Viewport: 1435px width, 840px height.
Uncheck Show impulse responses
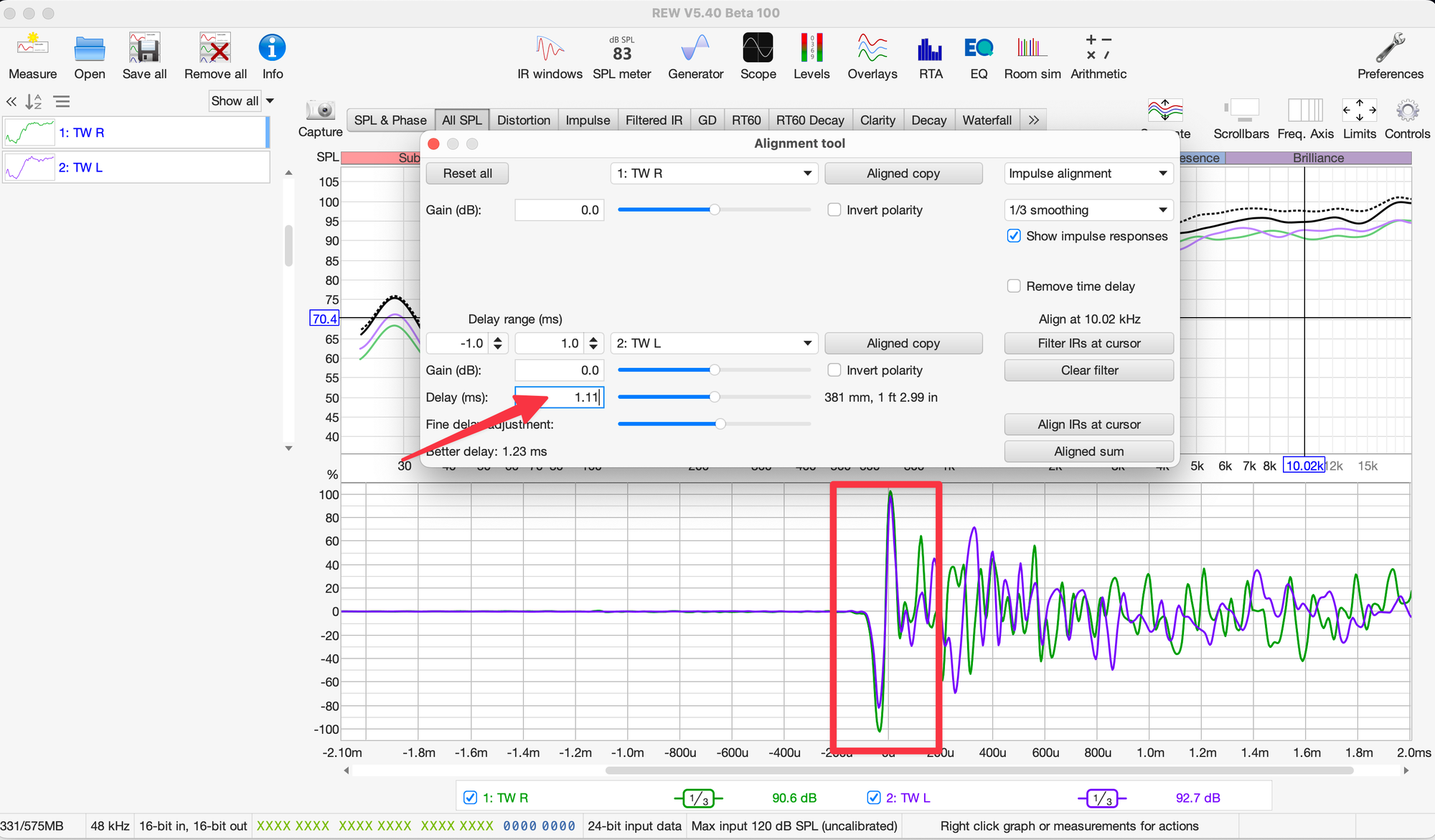[1014, 236]
